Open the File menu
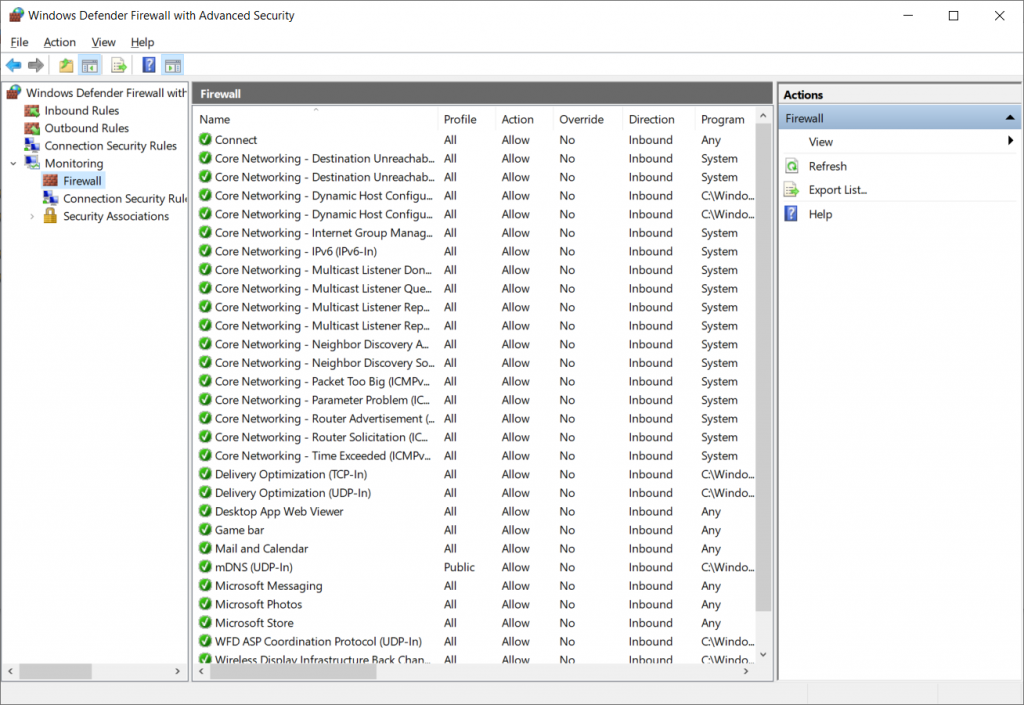 [20, 42]
